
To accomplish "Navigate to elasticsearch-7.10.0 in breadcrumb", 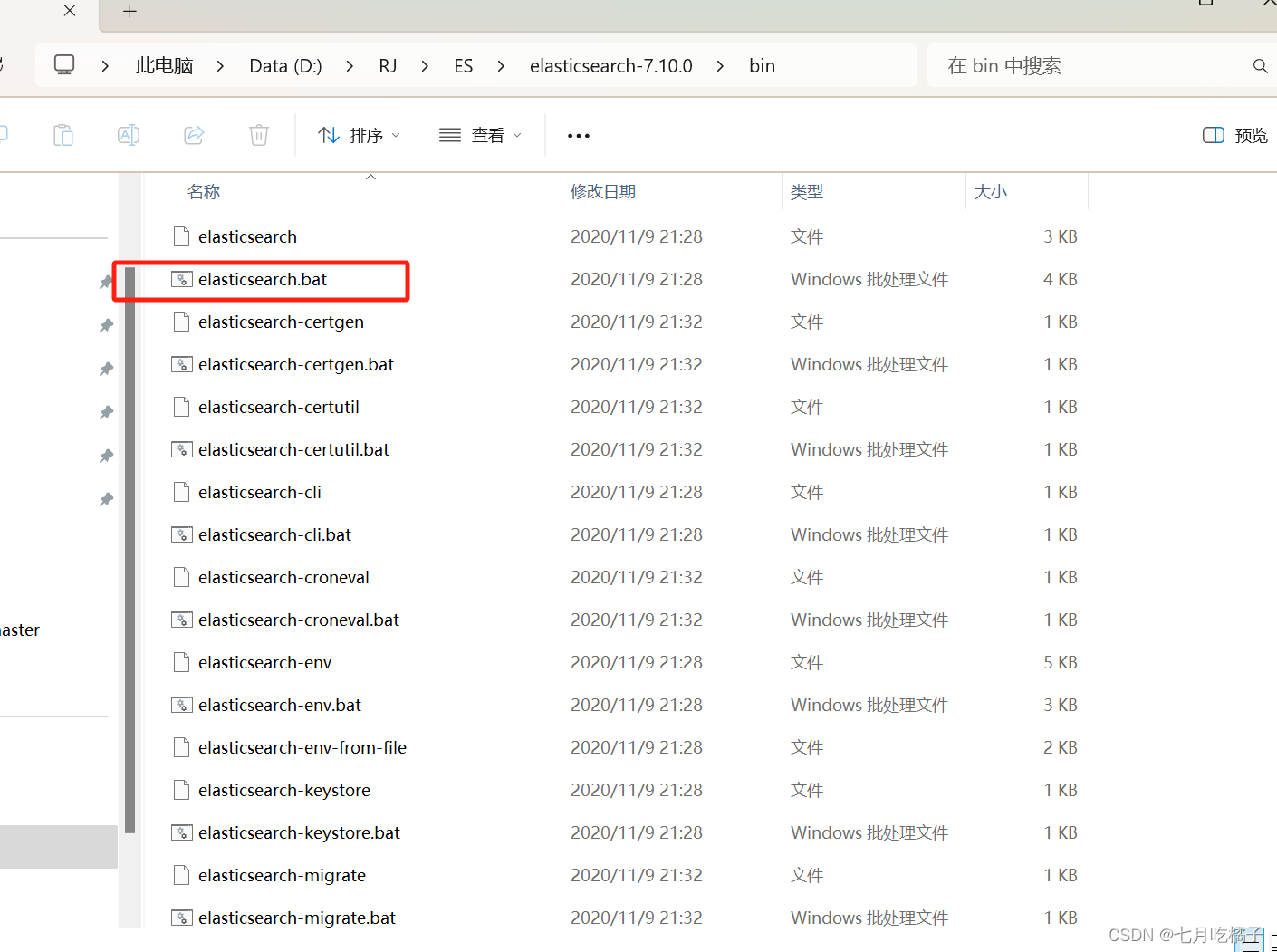I will pos(611,66).
